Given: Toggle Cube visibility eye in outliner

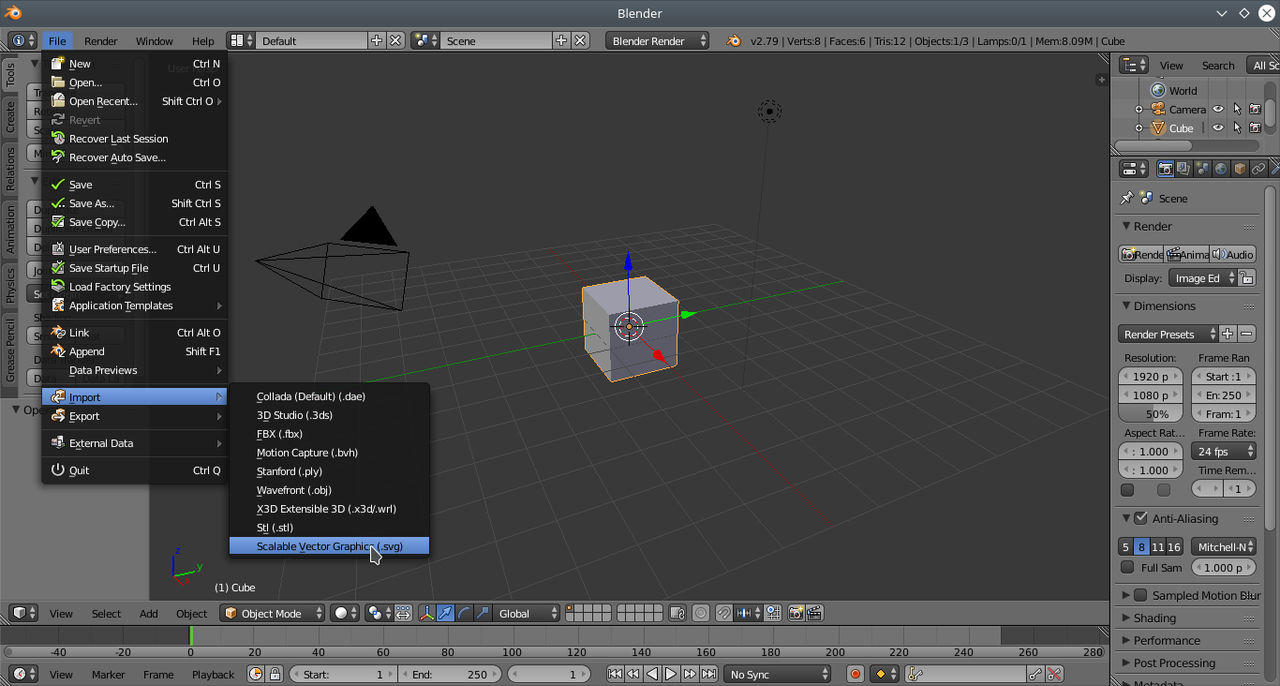Looking at the screenshot, I should pos(1218,128).
